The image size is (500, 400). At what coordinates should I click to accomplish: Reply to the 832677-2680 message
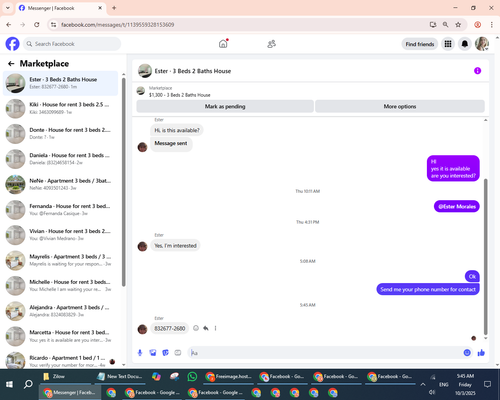click(206, 328)
